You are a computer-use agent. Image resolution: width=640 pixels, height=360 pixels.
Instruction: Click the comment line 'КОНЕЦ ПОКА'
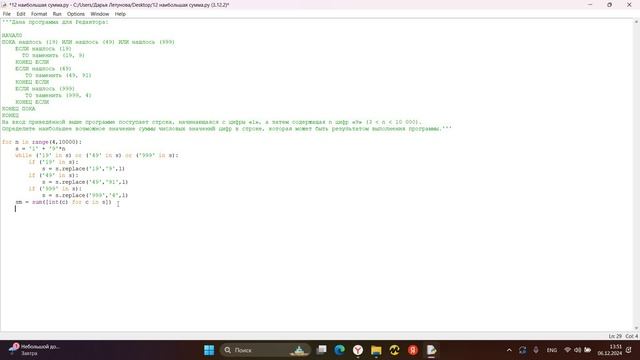click(18, 109)
